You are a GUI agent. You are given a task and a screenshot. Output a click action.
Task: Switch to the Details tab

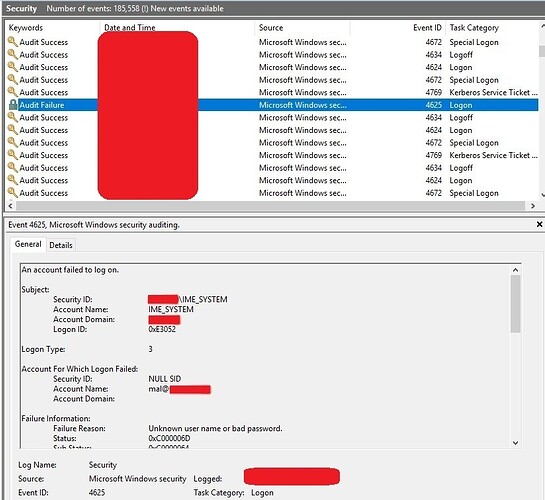(x=61, y=245)
